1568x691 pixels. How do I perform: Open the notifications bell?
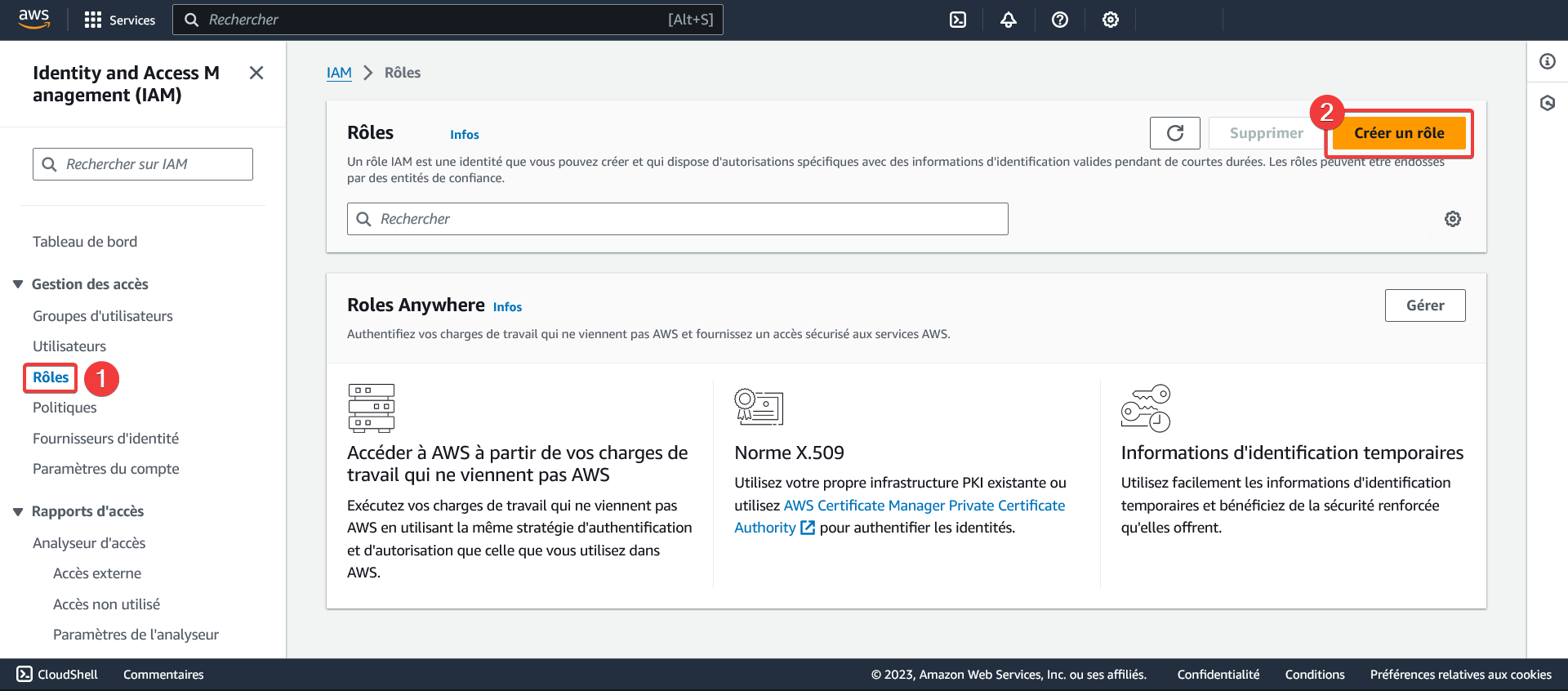pyautogui.click(x=1009, y=20)
